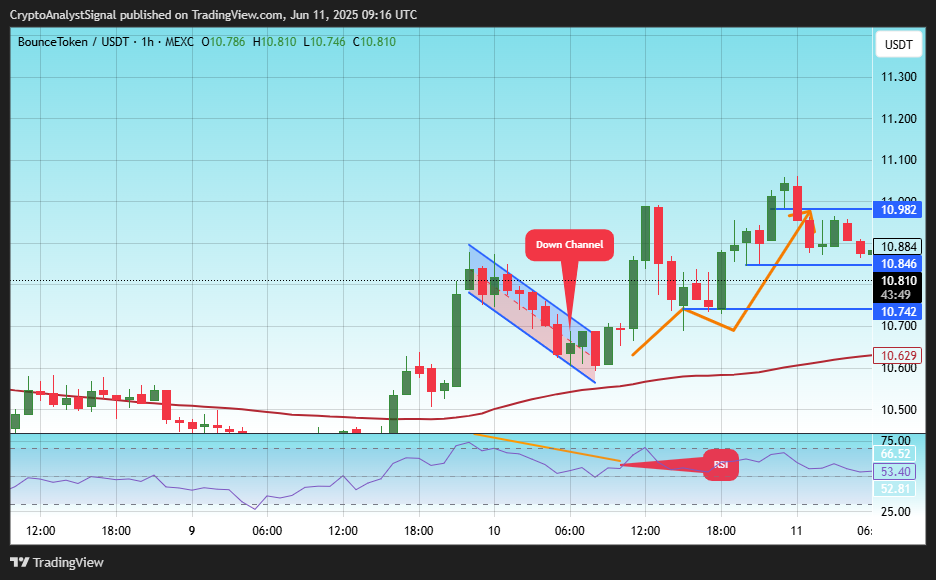The width and height of the screenshot is (936, 580).
Task: Click the 11.300 price axis label
Action: click(x=898, y=76)
